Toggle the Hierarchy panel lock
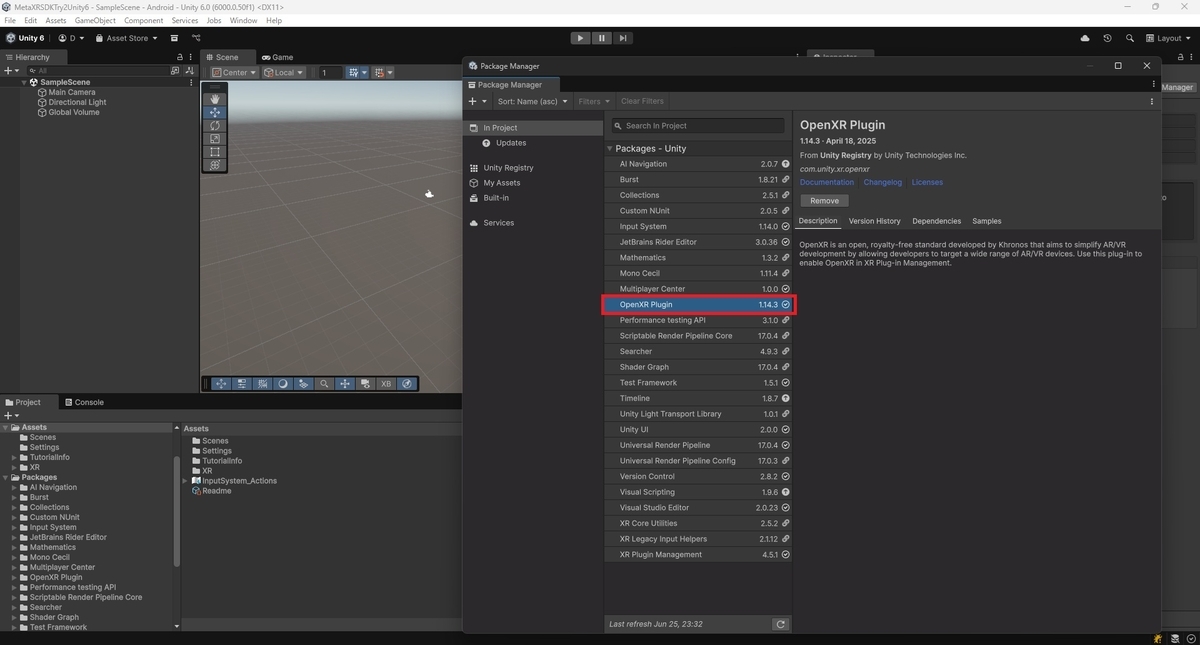This screenshot has width=1200, height=645. [x=179, y=57]
